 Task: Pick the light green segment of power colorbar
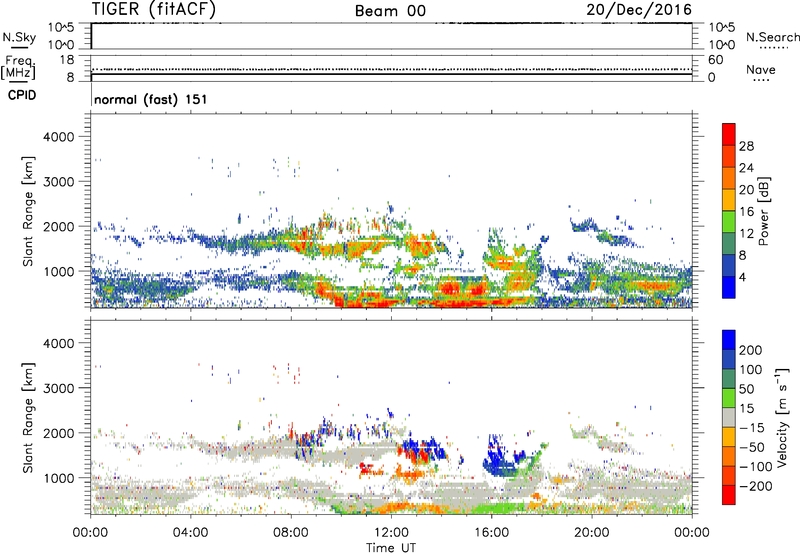pyautogui.click(x=729, y=222)
